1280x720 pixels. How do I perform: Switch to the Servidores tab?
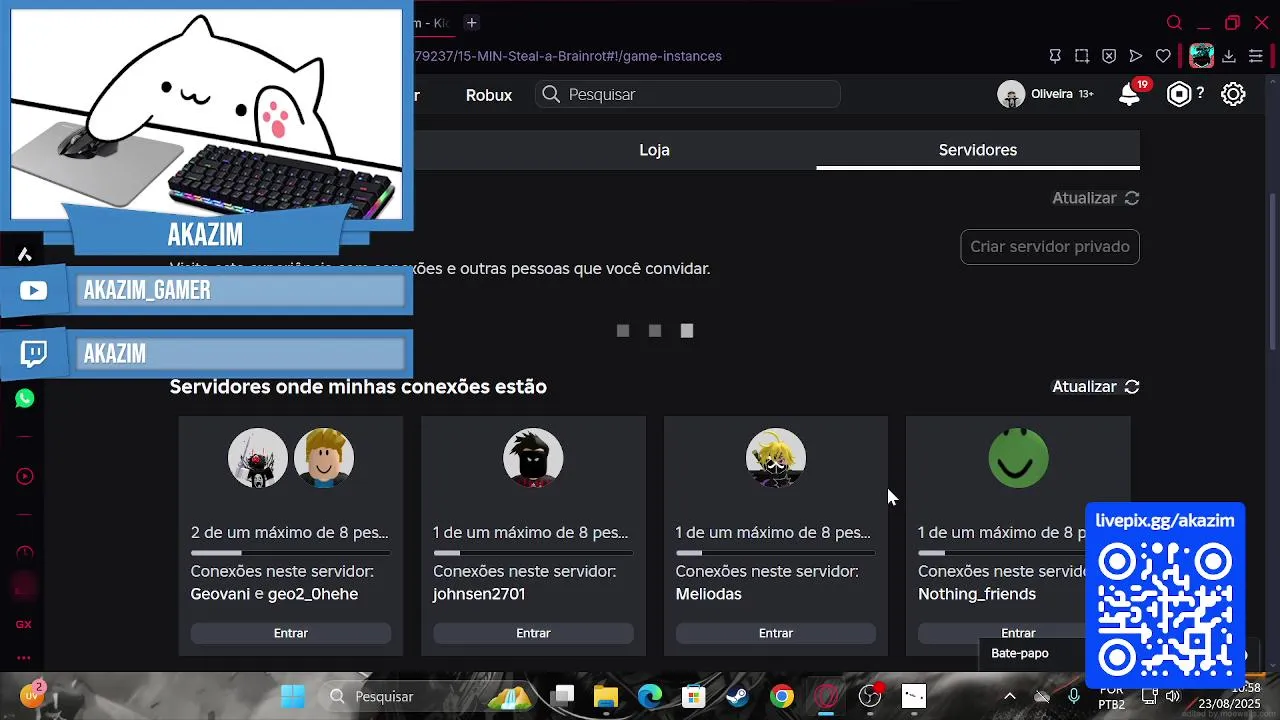pyautogui.click(x=978, y=150)
